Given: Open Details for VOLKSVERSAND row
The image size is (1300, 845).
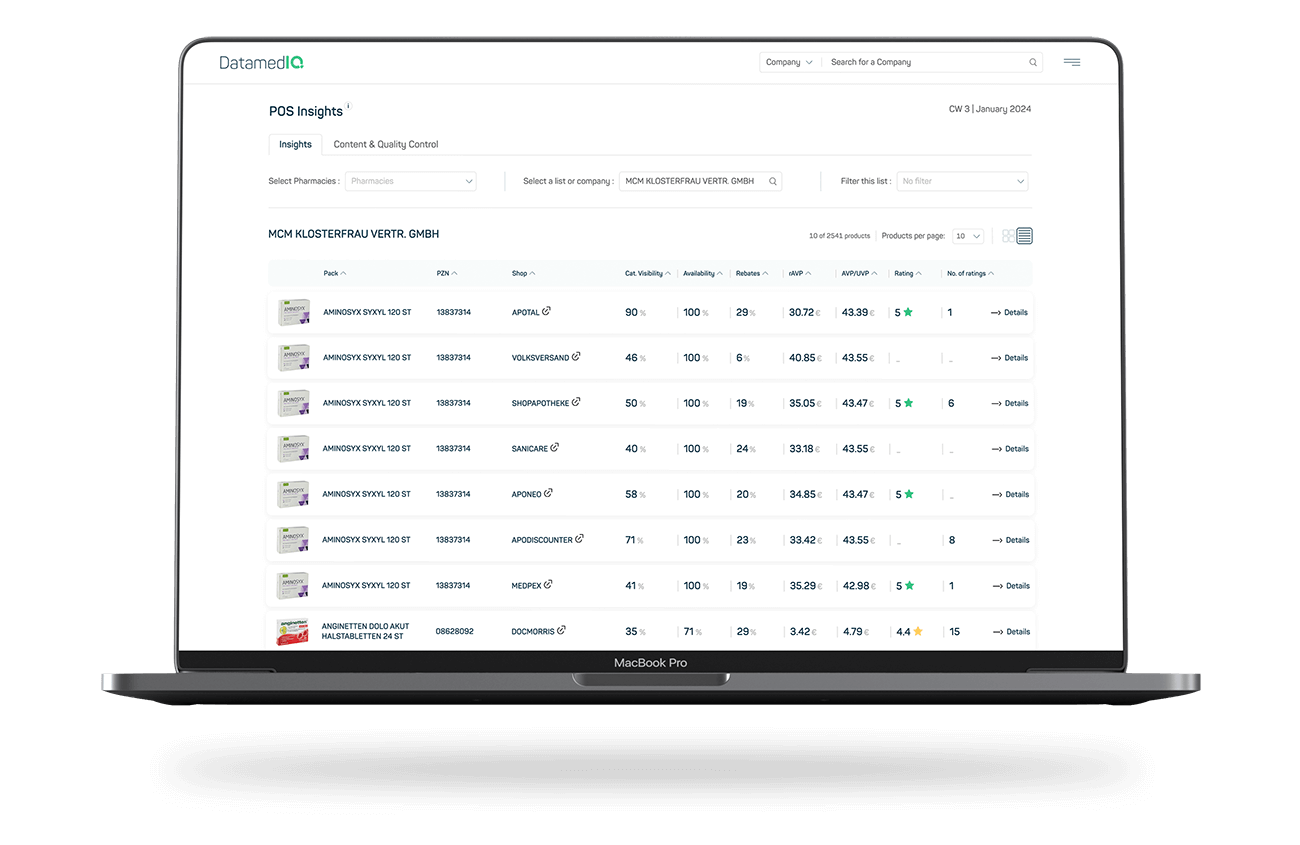Looking at the screenshot, I should tap(1009, 357).
